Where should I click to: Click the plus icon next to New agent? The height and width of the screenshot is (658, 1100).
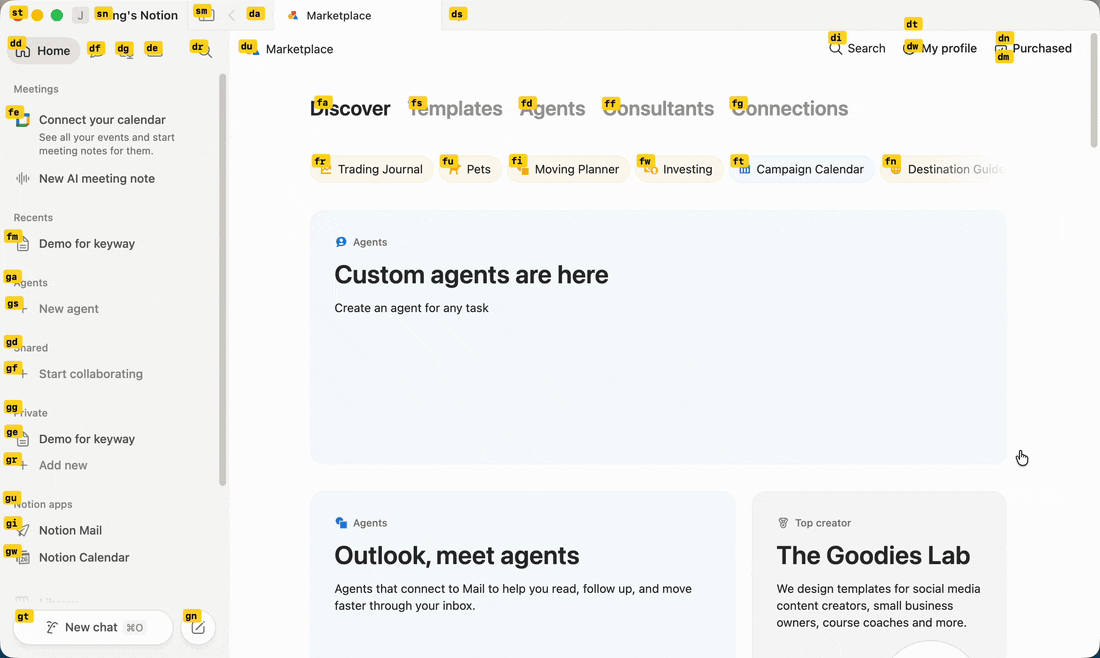click(x=22, y=309)
